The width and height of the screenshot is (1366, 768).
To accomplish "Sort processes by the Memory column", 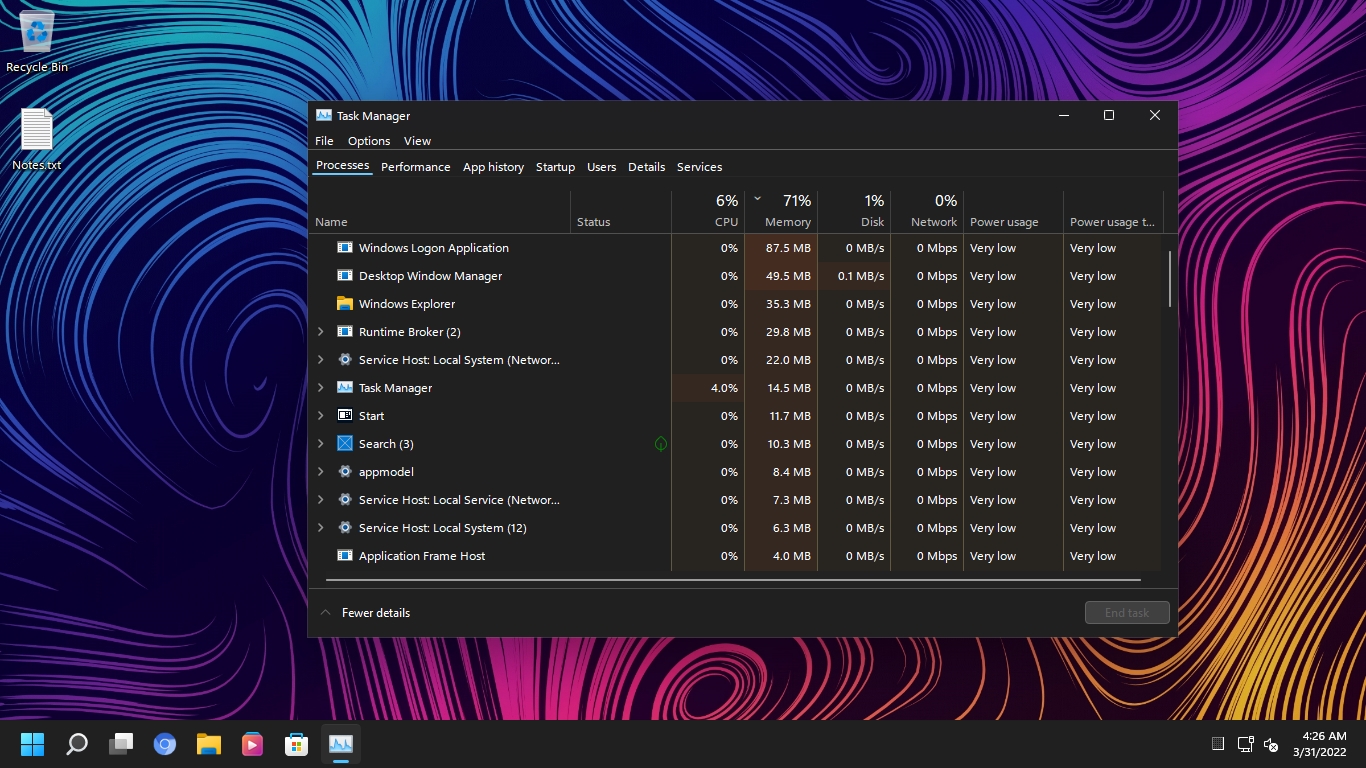I will [x=790, y=211].
